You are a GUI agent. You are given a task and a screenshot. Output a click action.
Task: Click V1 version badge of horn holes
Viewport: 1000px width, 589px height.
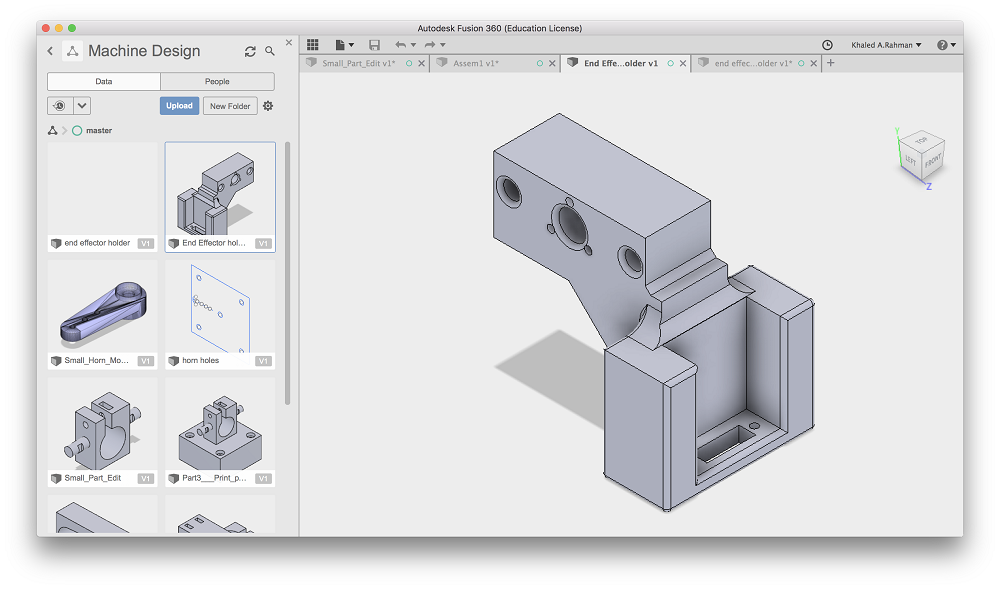(x=263, y=361)
